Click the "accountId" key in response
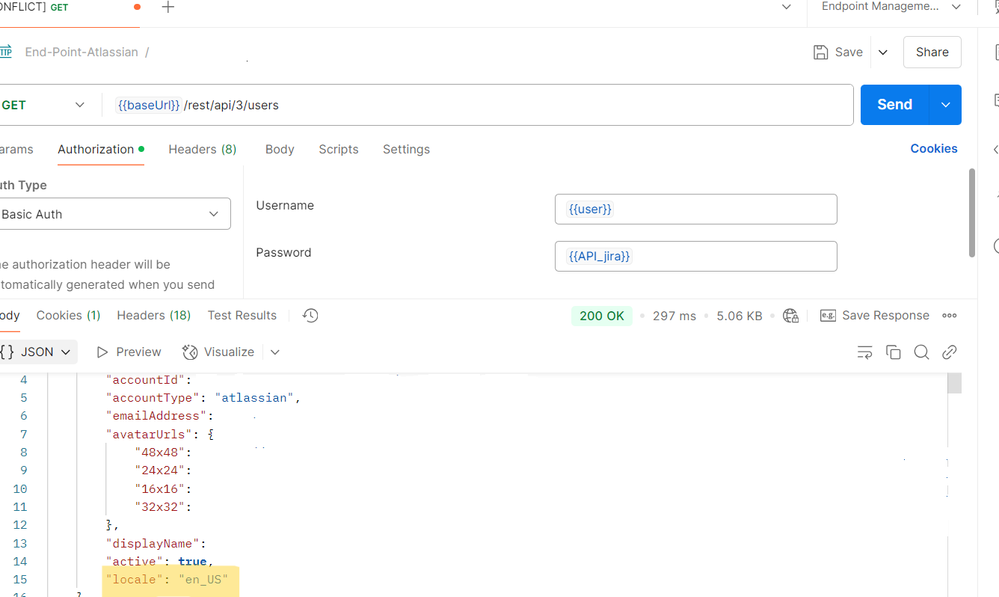The width and height of the screenshot is (999, 597). pos(145,380)
